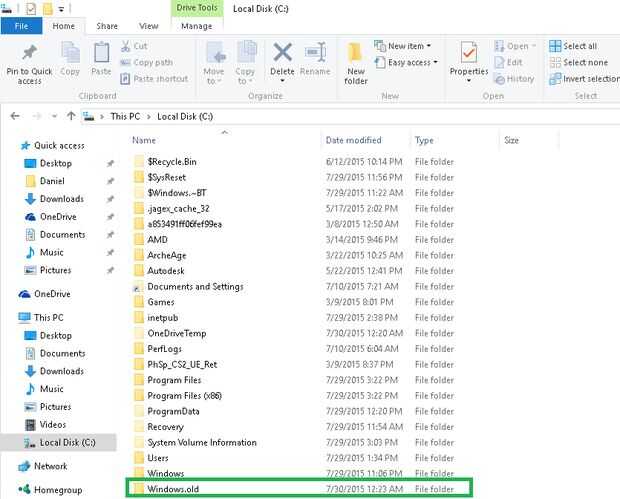Switch to the Home tab

pyautogui.click(x=64, y=26)
